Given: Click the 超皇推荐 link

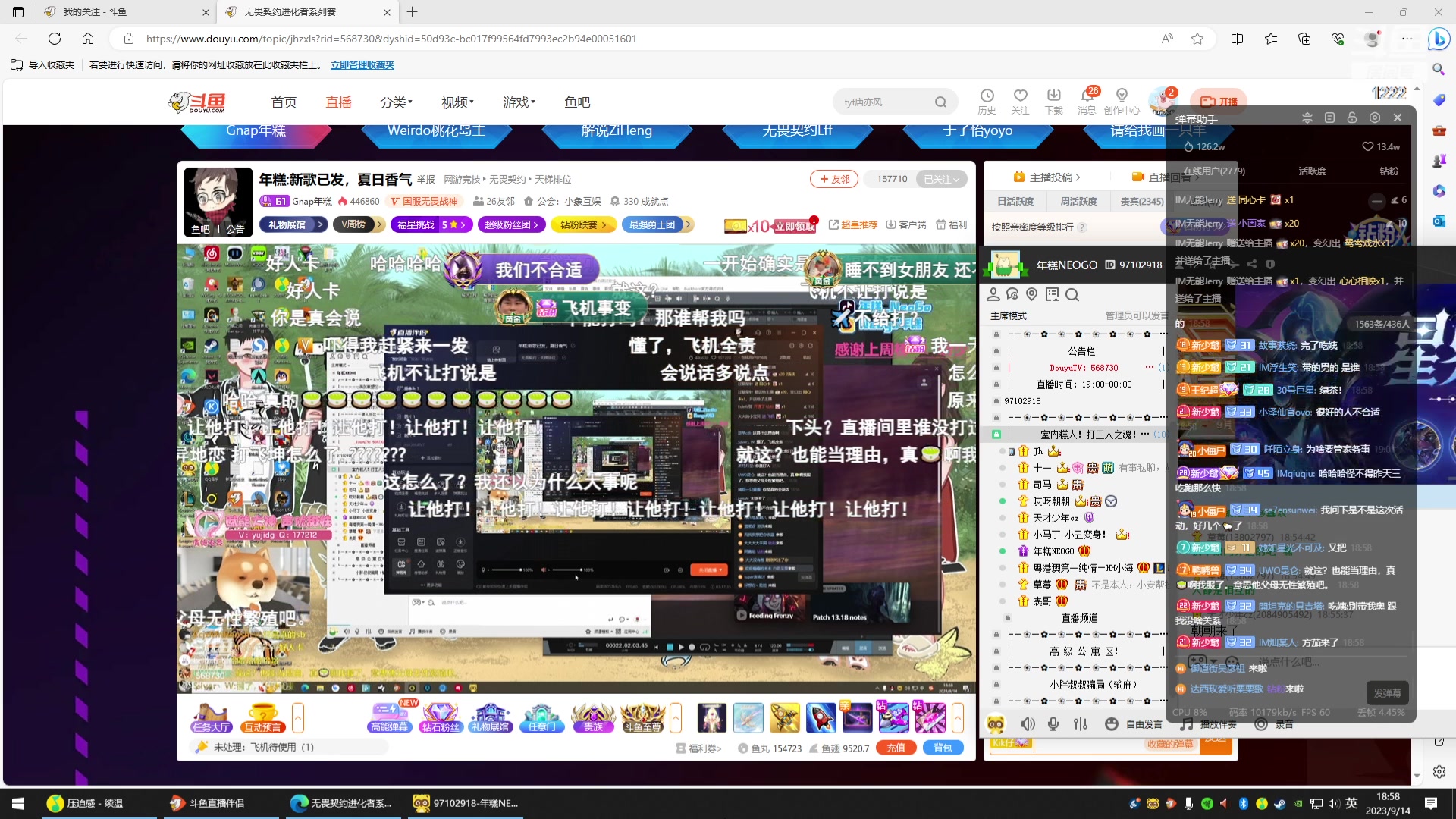Looking at the screenshot, I should [x=853, y=224].
